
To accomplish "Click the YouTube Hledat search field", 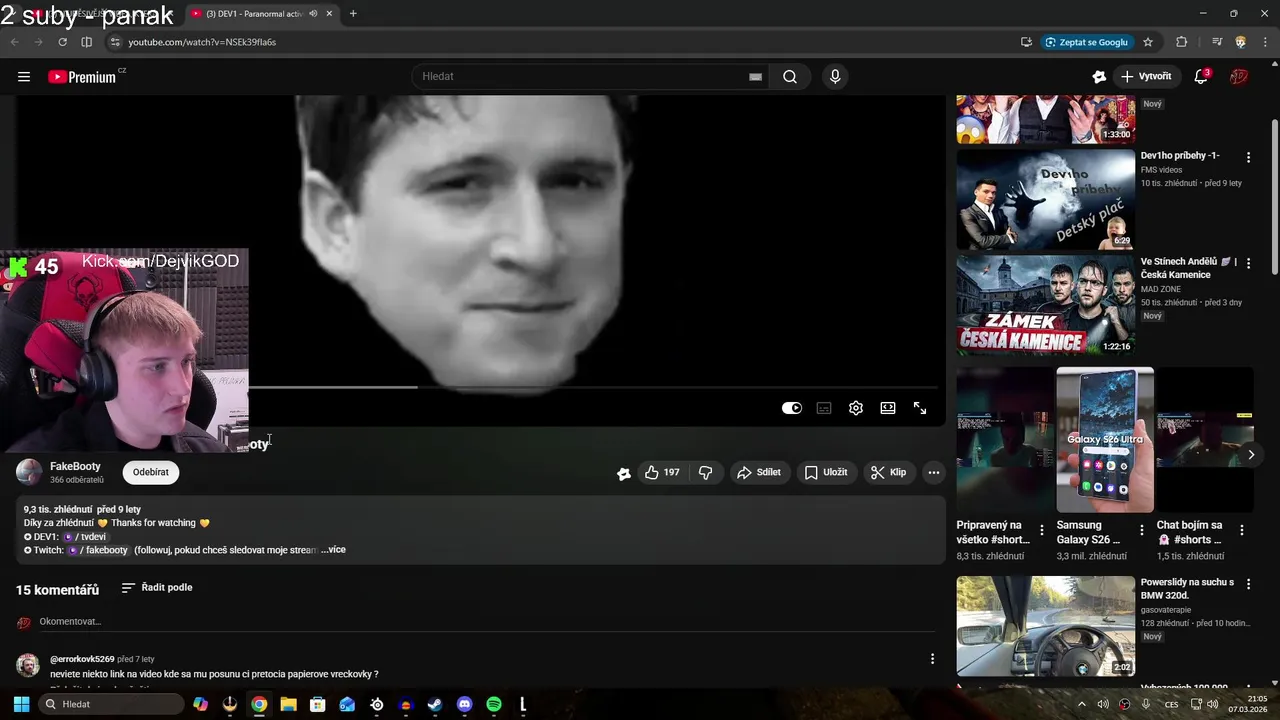I will click(x=582, y=77).
